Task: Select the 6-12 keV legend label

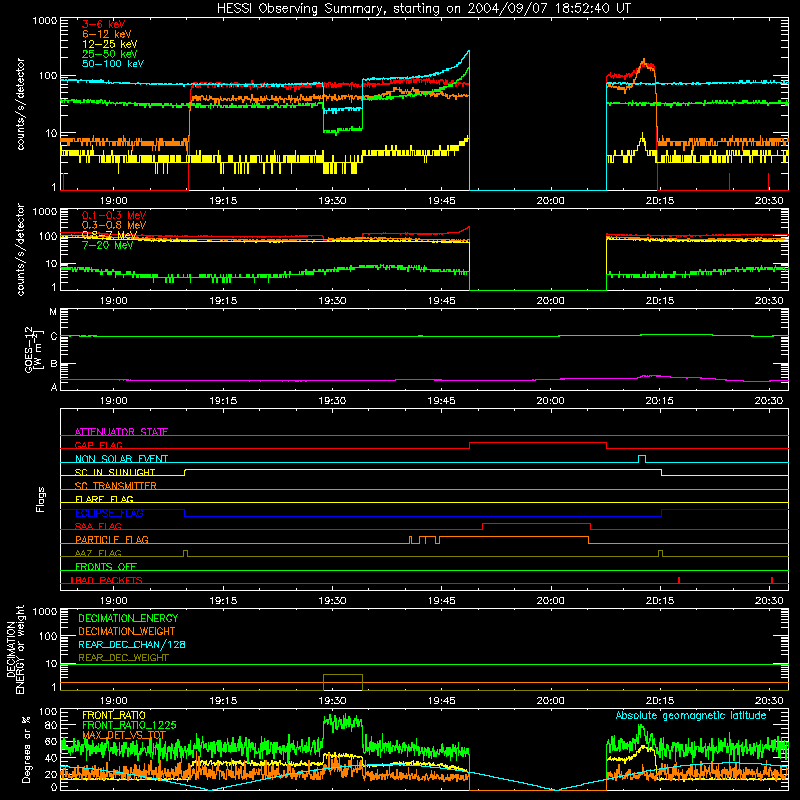Action: [107, 34]
